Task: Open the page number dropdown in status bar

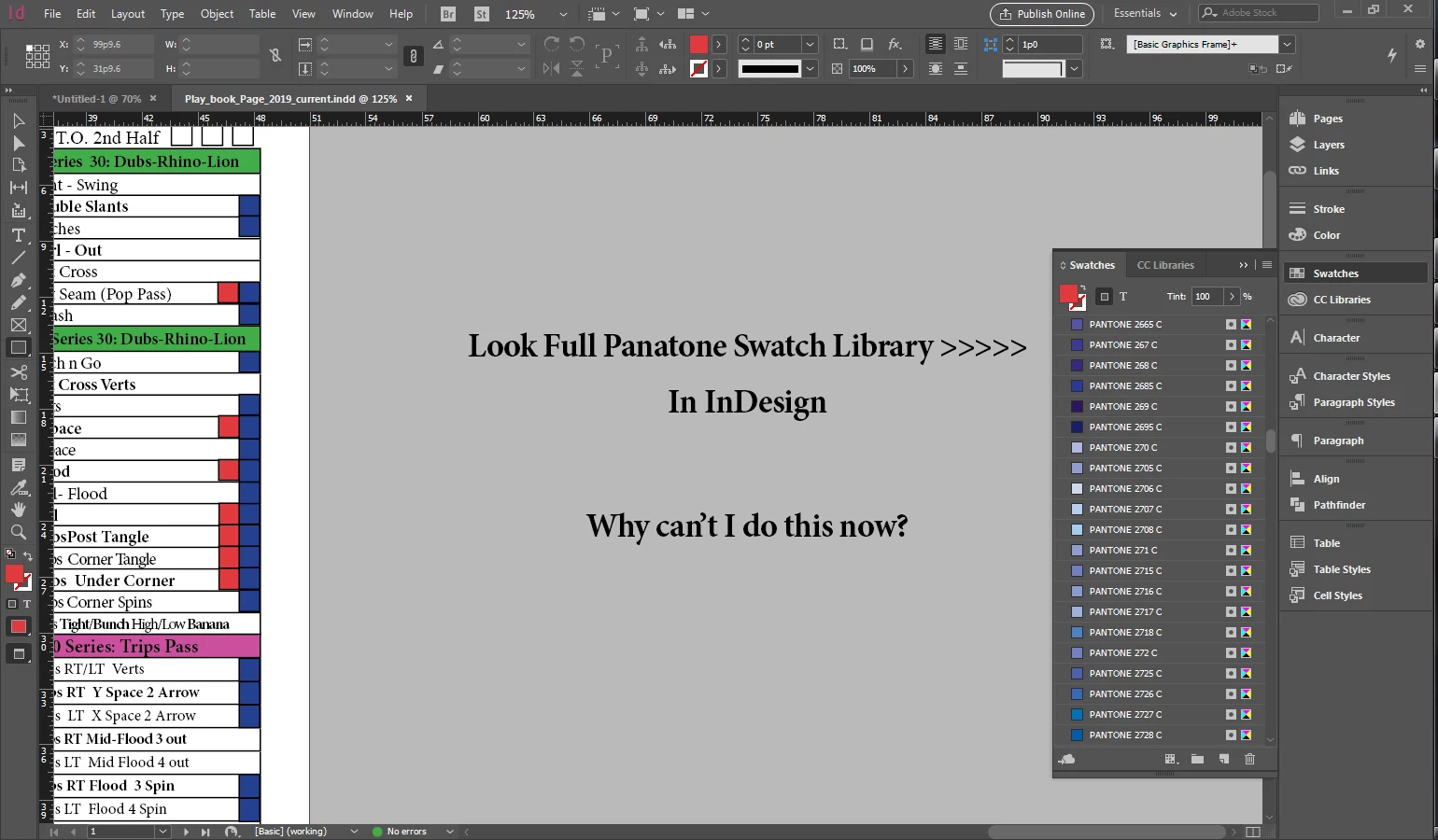Action: [162, 832]
